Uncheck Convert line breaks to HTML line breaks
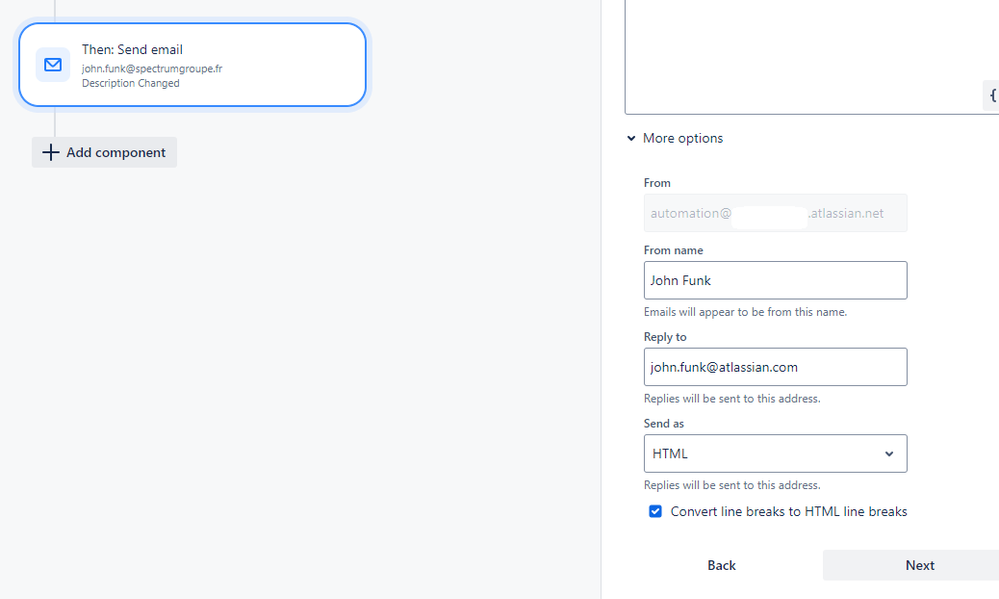 point(655,511)
